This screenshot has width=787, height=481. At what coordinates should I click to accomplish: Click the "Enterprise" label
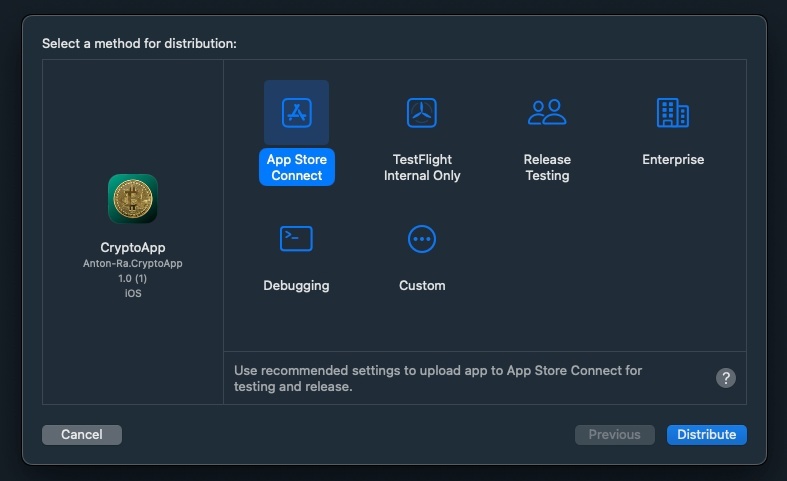click(673, 160)
